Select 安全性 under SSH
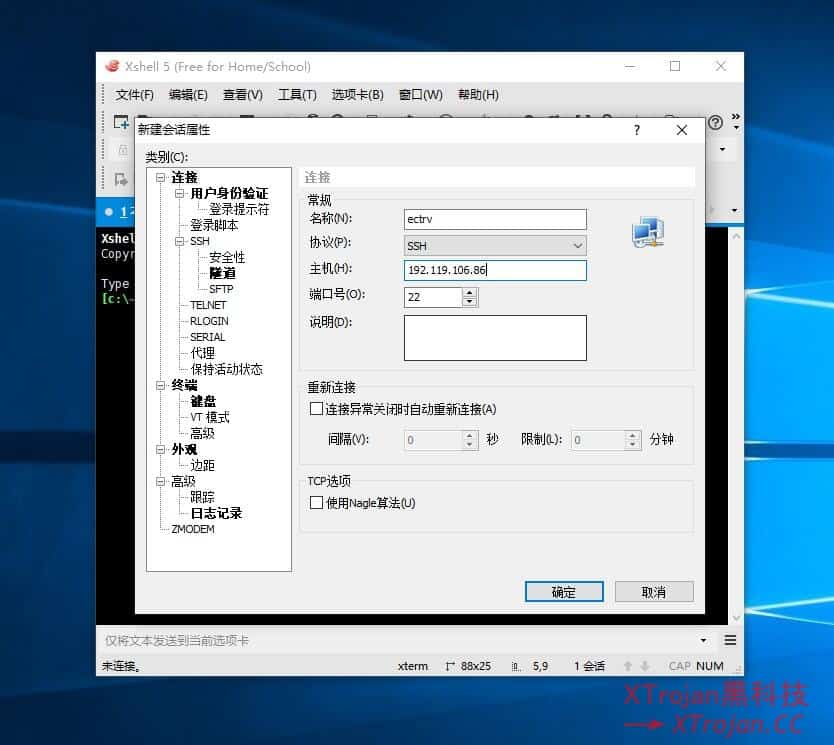The width and height of the screenshot is (834, 745). [227, 257]
